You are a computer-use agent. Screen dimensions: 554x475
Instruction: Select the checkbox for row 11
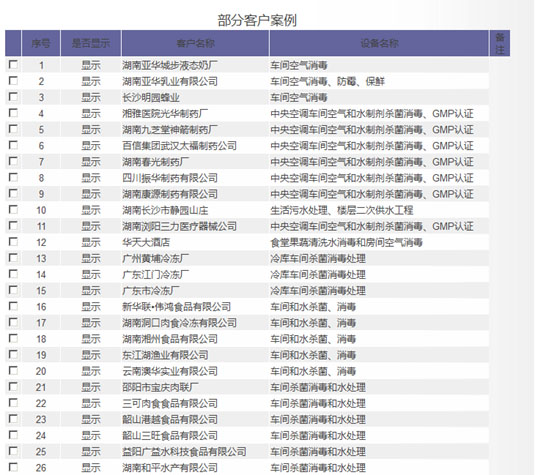click(13, 225)
